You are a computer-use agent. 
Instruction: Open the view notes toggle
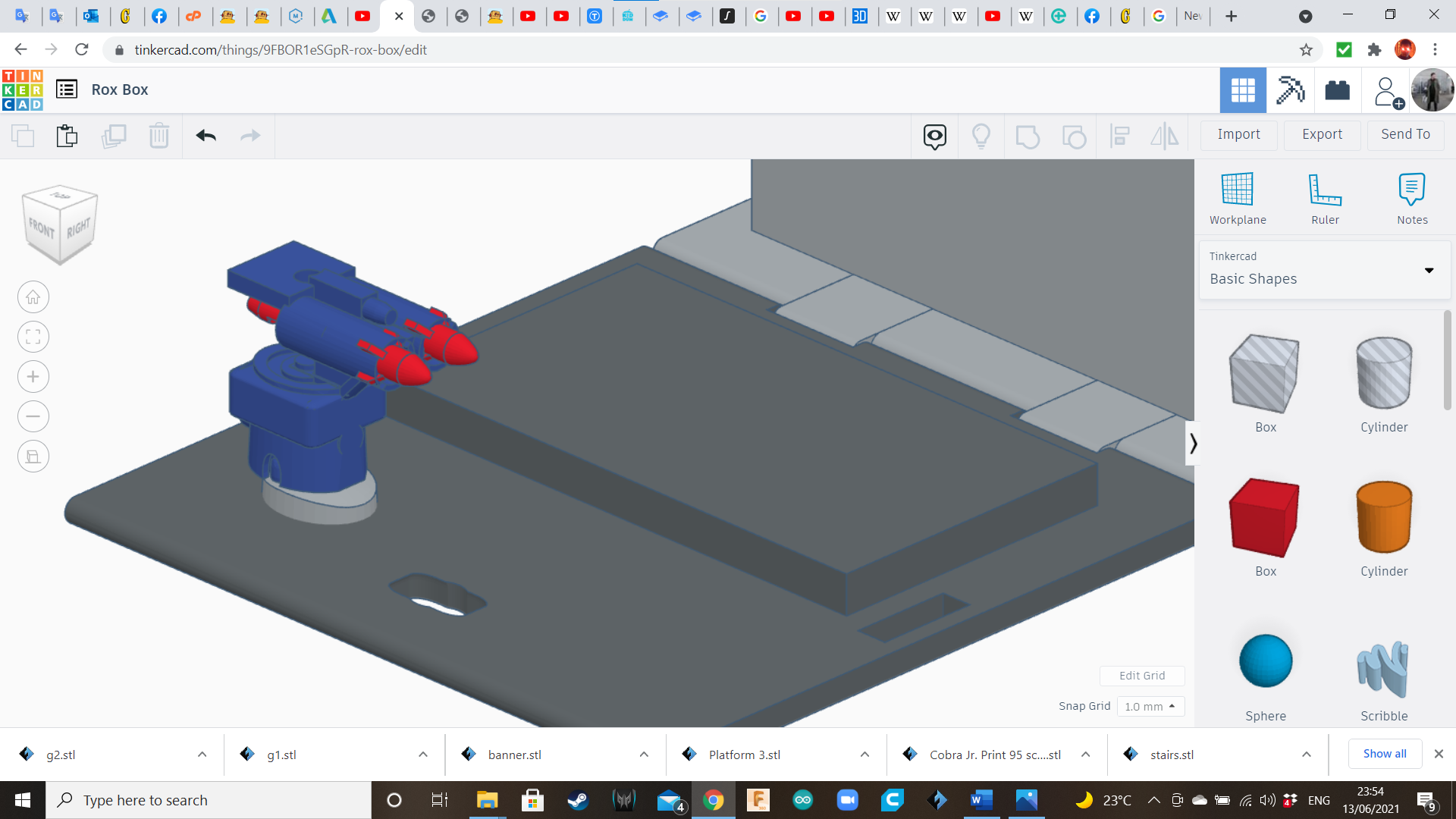934,136
